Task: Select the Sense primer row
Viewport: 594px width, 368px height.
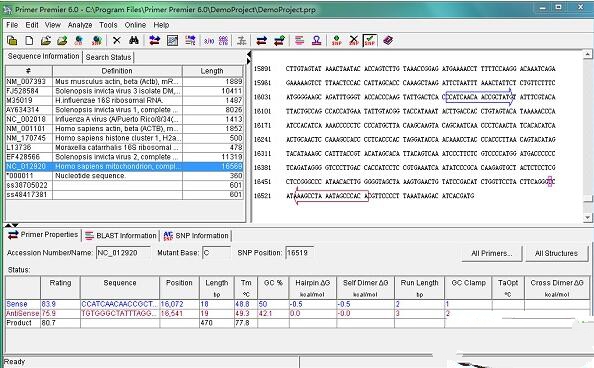Action: tap(297, 304)
